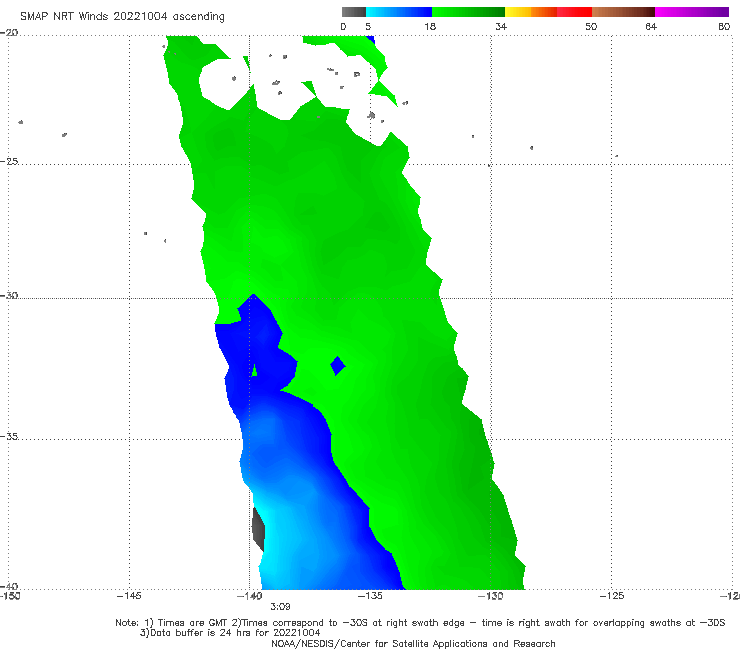The image size is (740, 650).
Task: Click the yellow-red 34-50 colorbar segment
Action: tap(548, 12)
